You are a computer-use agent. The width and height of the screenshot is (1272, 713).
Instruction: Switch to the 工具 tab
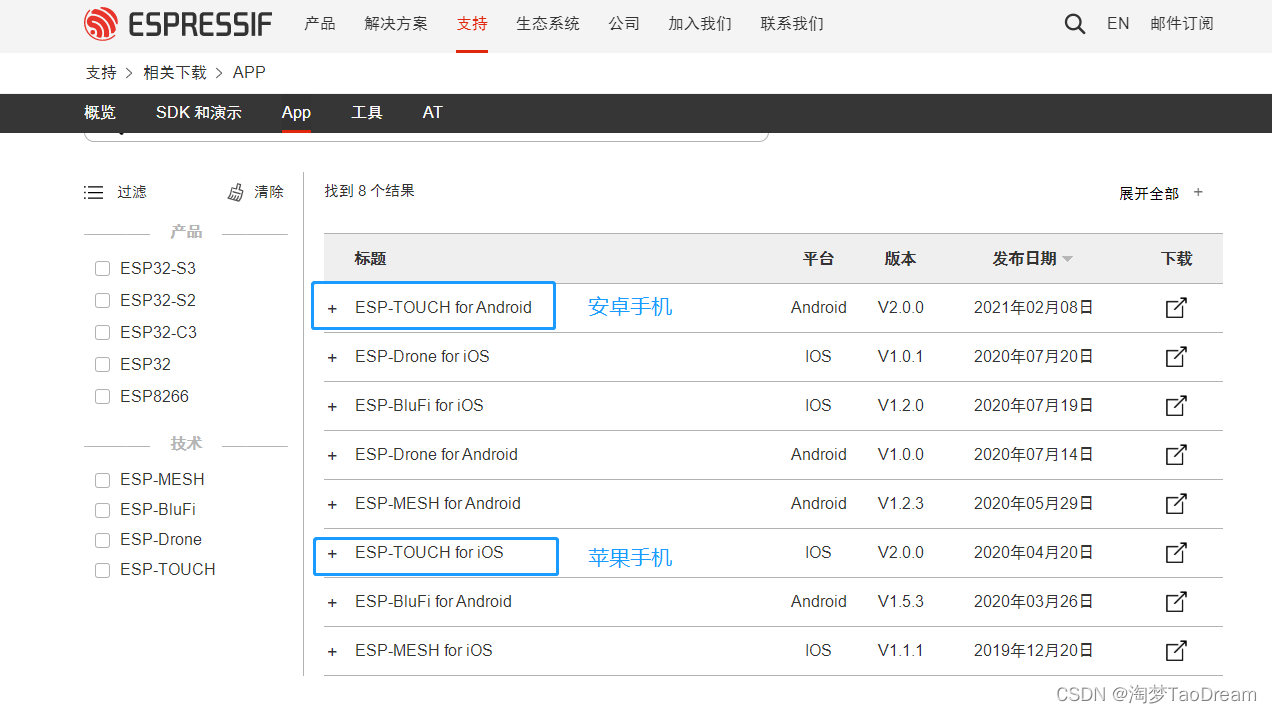click(367, 113)
